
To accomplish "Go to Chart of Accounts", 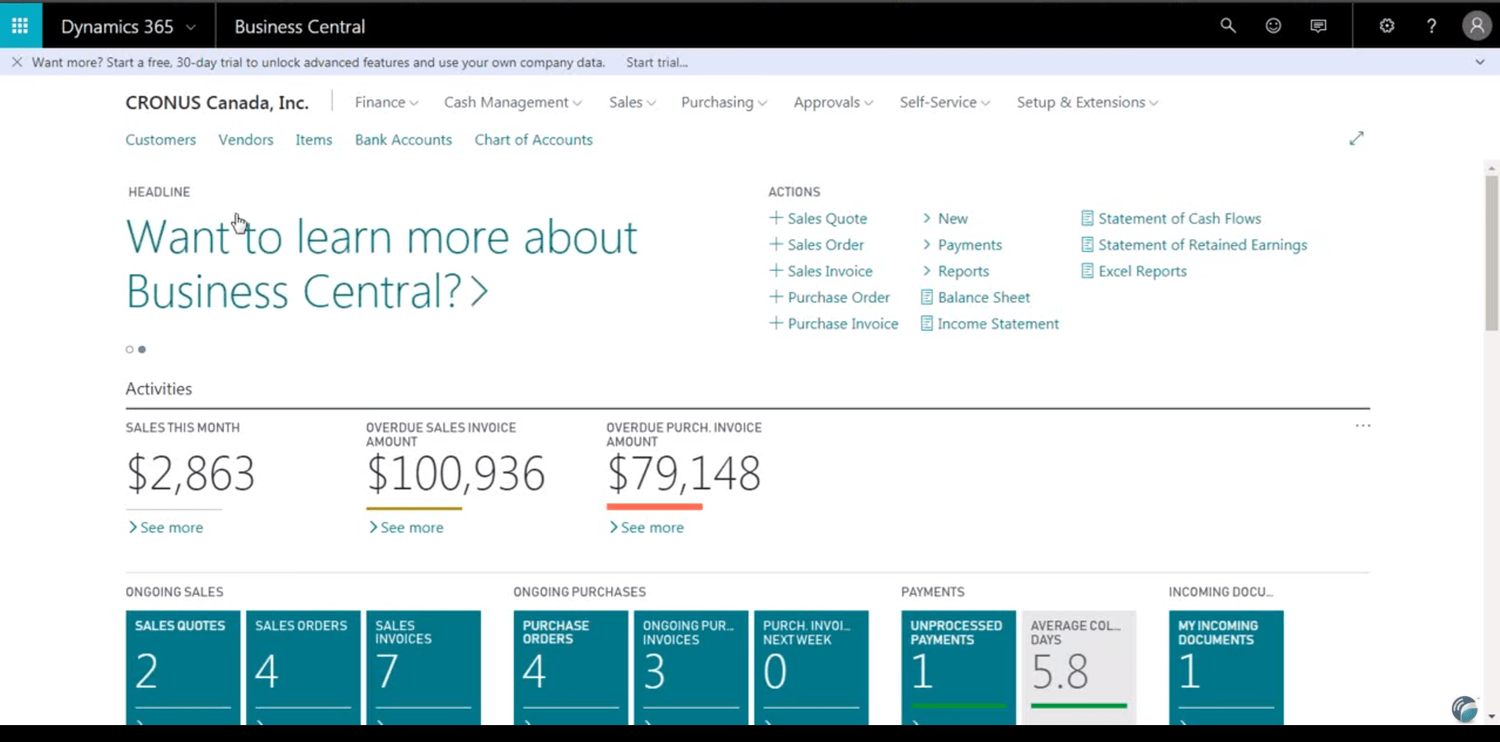I will [533, 140].
